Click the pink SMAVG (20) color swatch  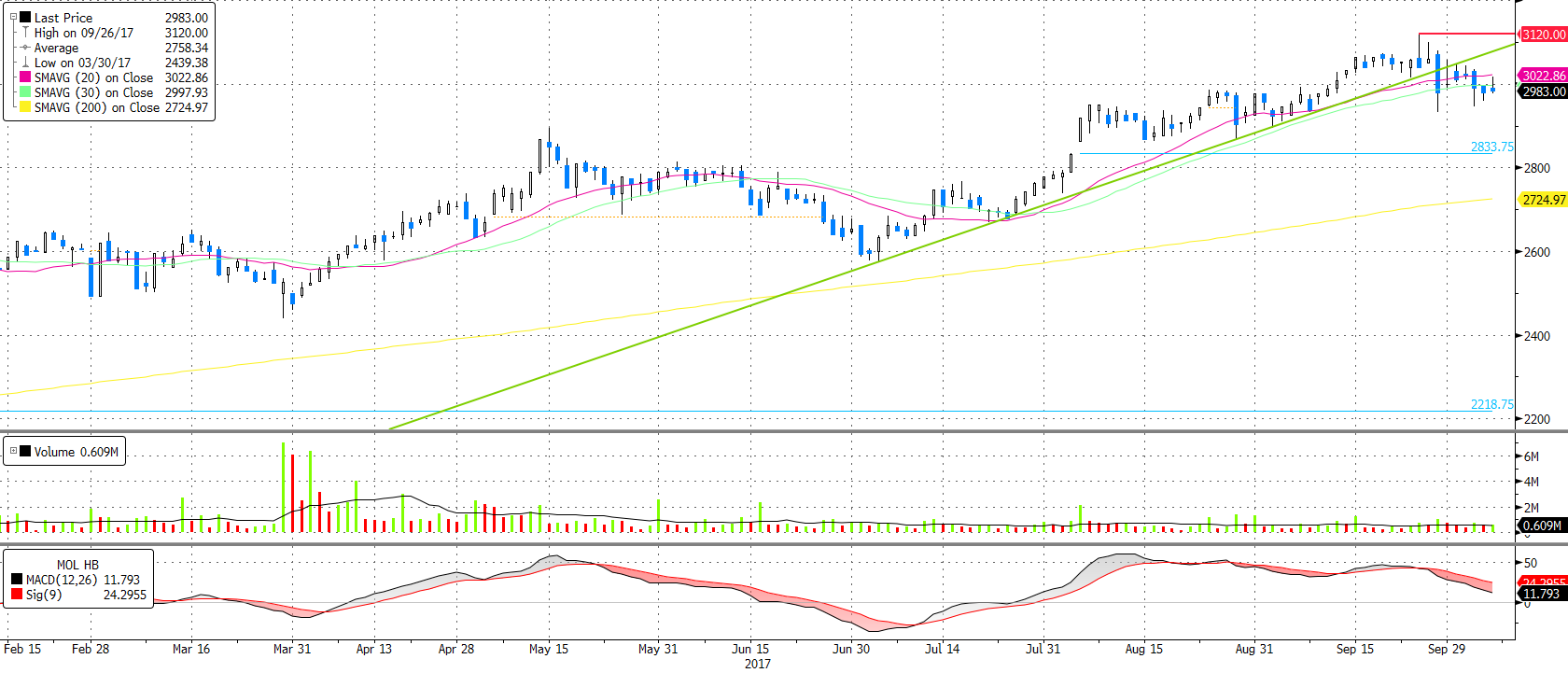[25, 77]
